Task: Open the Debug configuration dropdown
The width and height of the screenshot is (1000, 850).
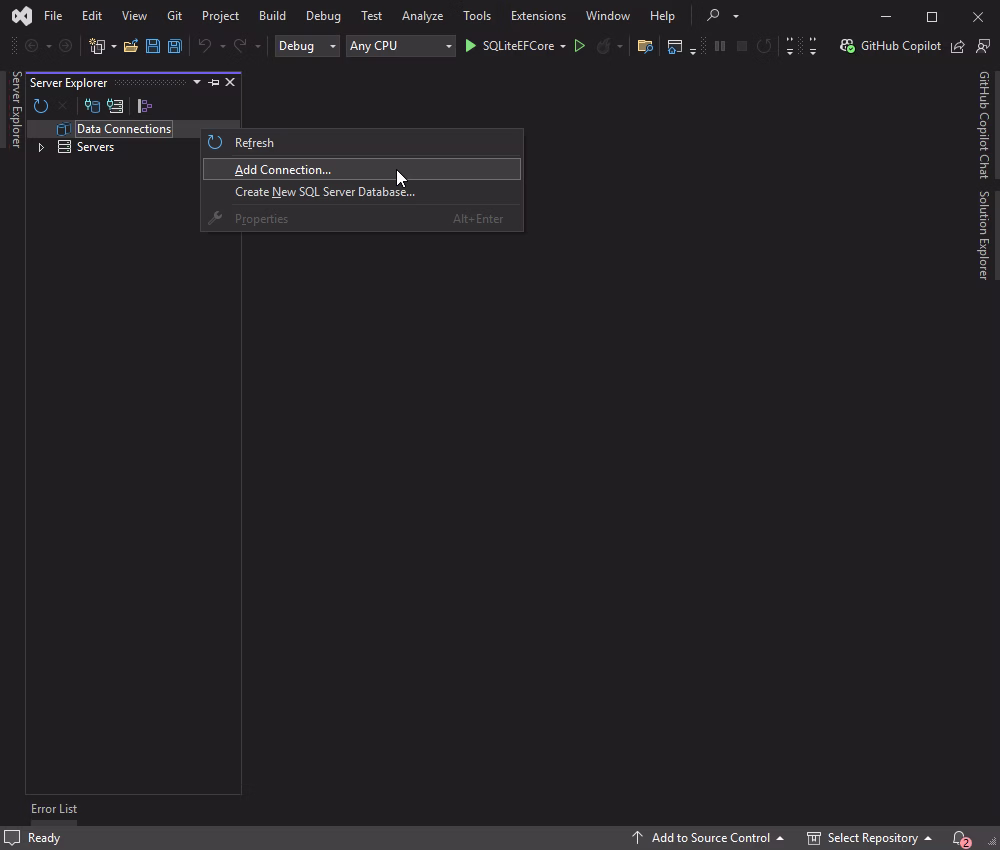Action: tap(306, 46)
